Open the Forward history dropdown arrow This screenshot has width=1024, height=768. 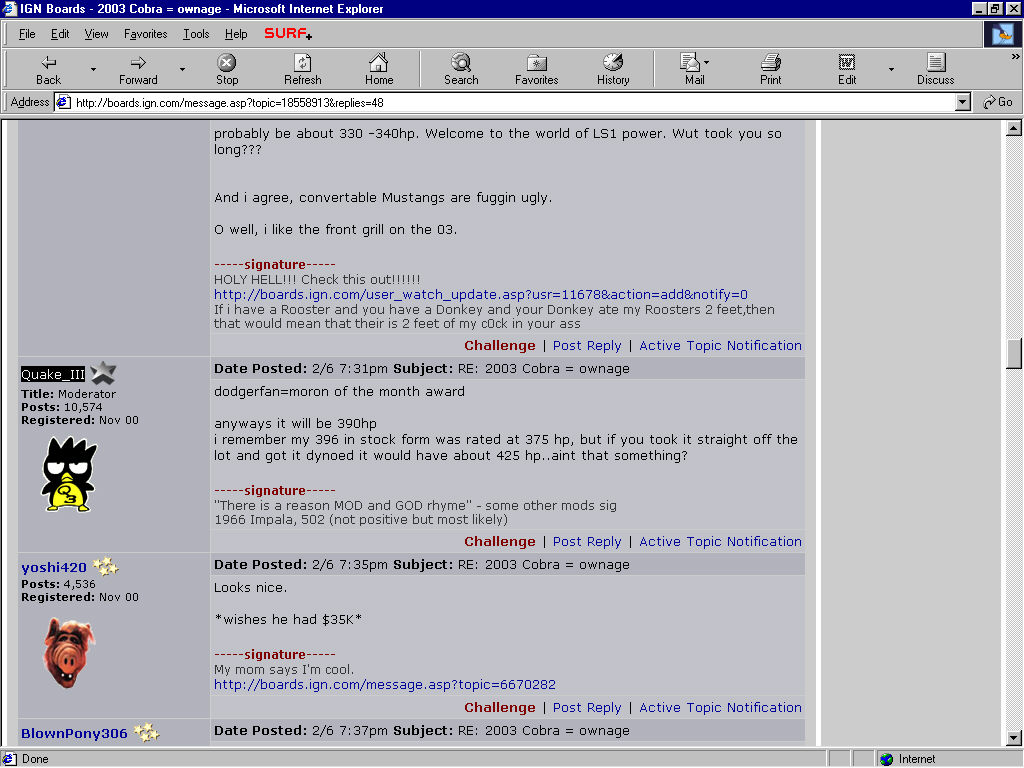click(182, 69)
